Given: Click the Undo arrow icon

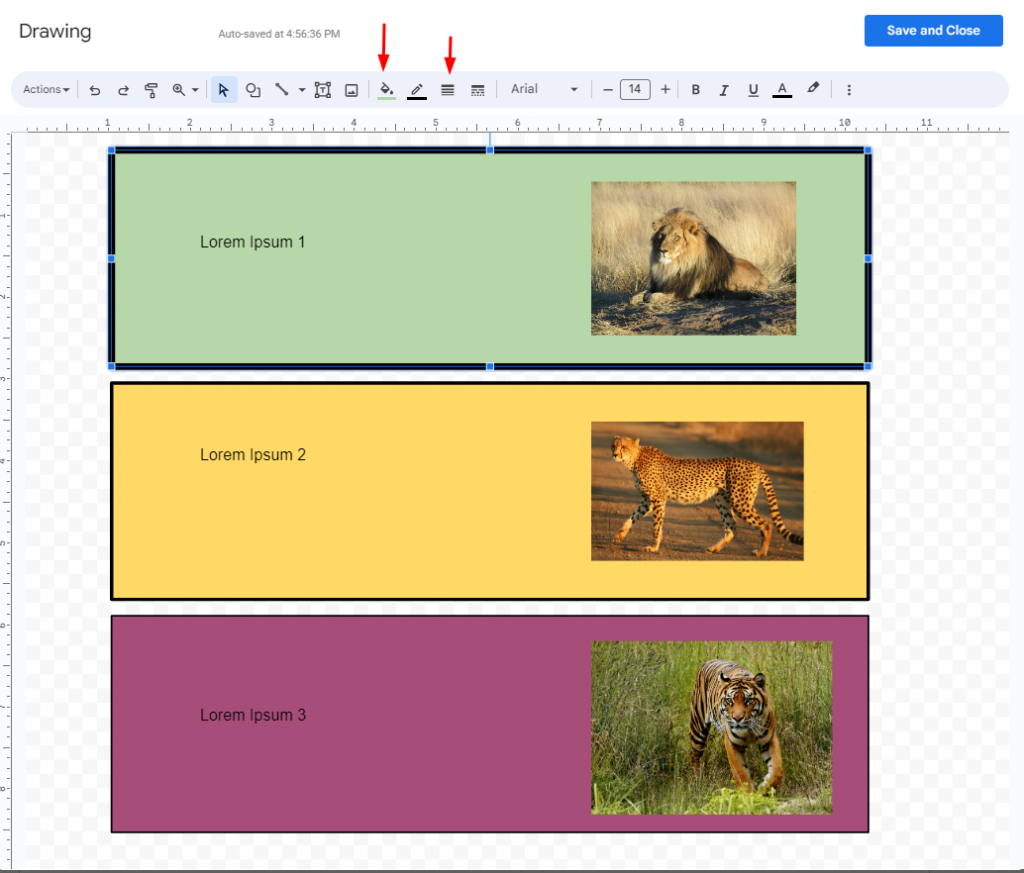Looking at the screenshot, I should 95,90.
